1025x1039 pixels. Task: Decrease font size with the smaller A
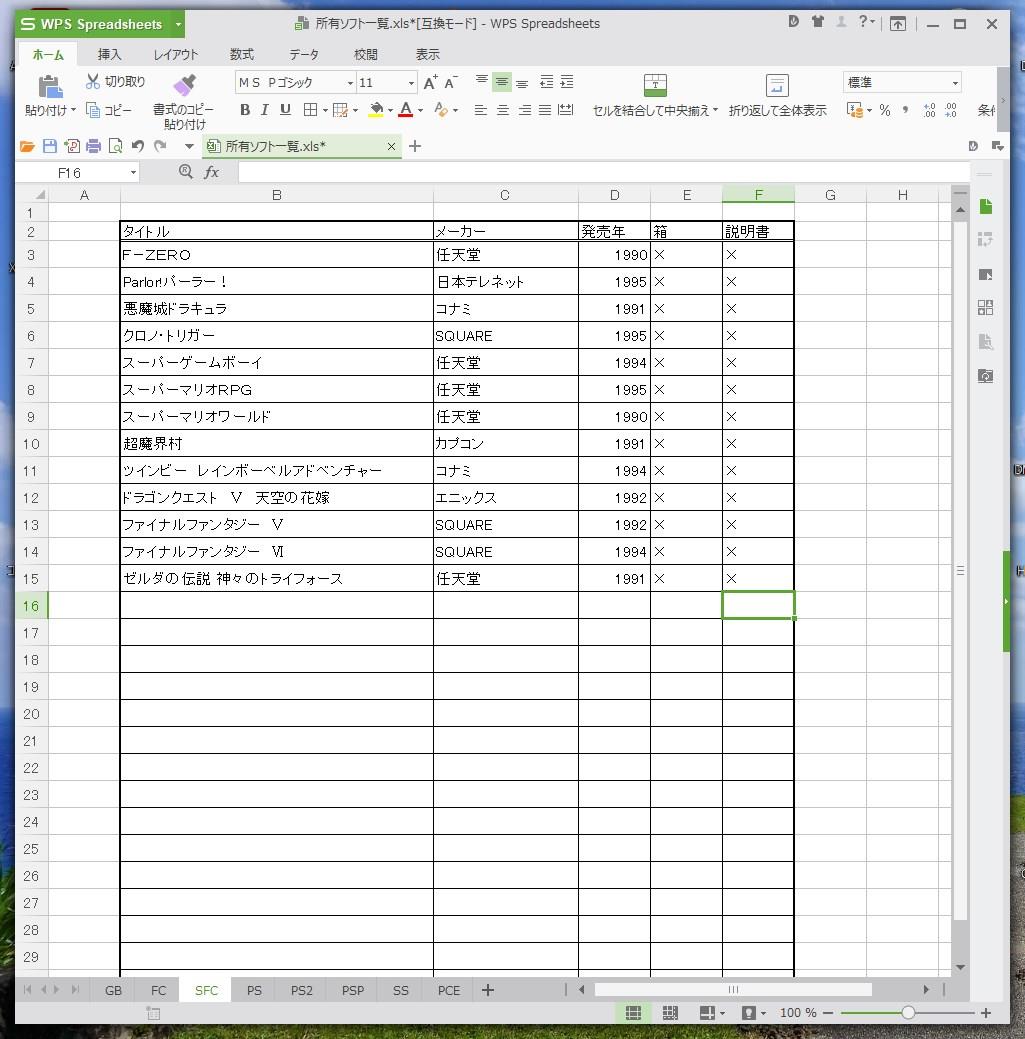451,82
